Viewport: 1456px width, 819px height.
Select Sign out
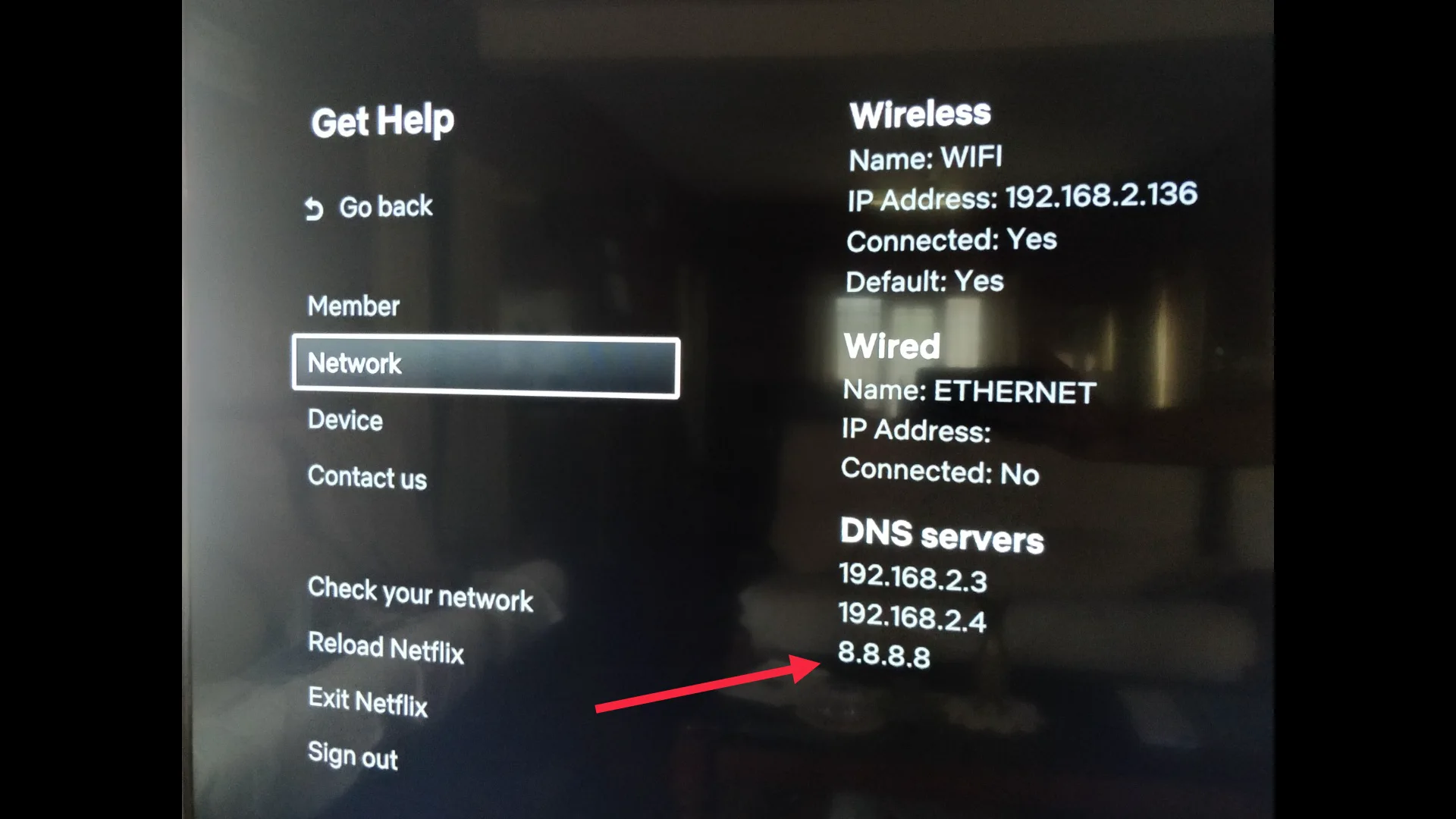[x=353, y=755]
